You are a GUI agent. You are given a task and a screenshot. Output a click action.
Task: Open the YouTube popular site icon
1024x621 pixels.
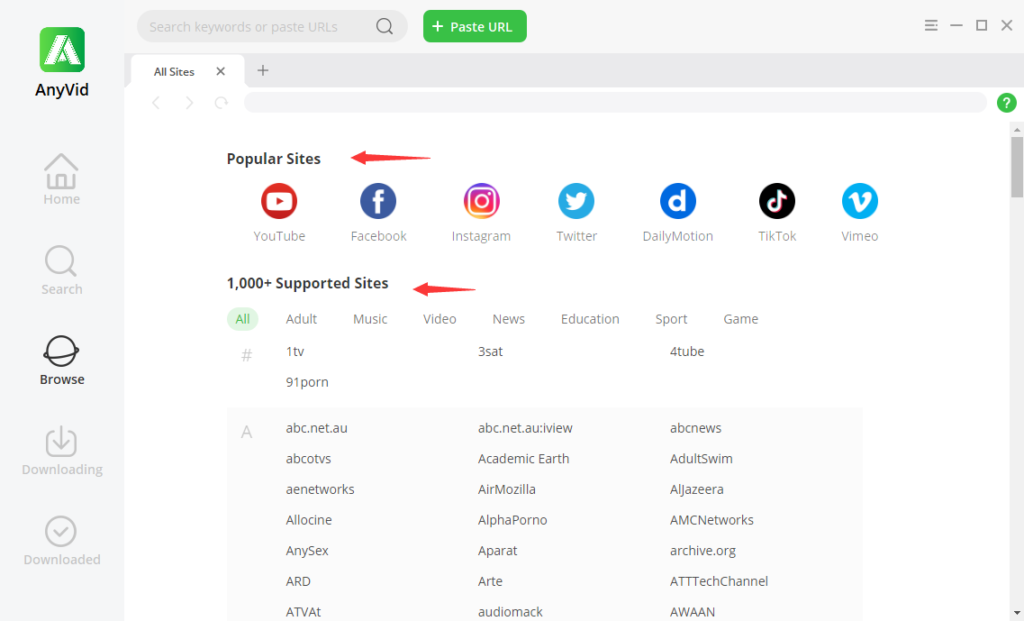(x=279, y=201)
